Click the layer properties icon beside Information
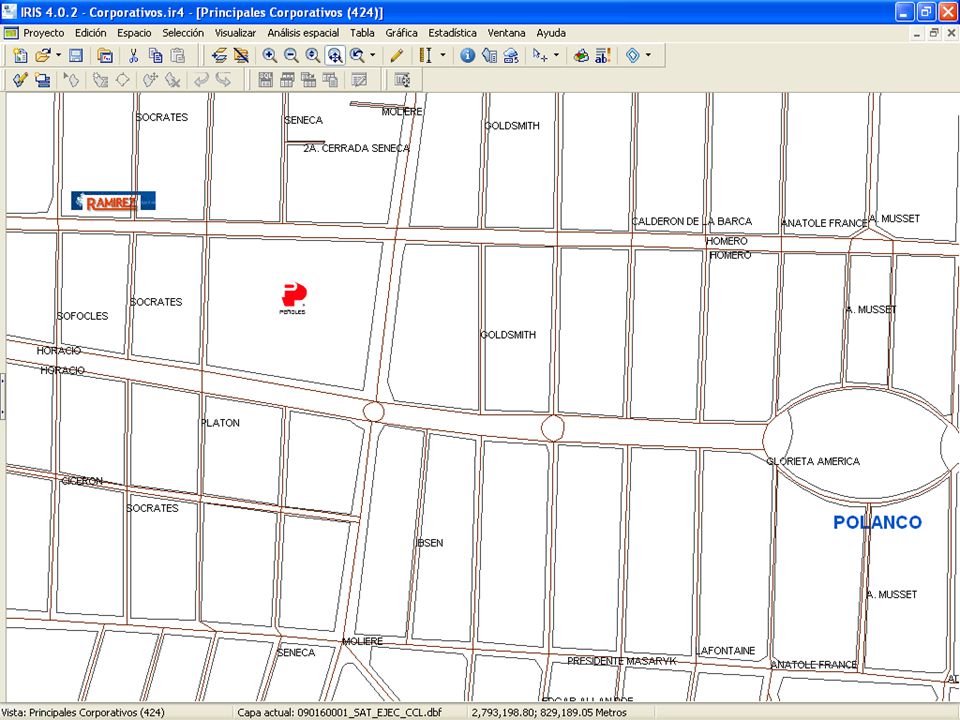The width and height of the screenshot is (960, 720). tap(489, 56)
